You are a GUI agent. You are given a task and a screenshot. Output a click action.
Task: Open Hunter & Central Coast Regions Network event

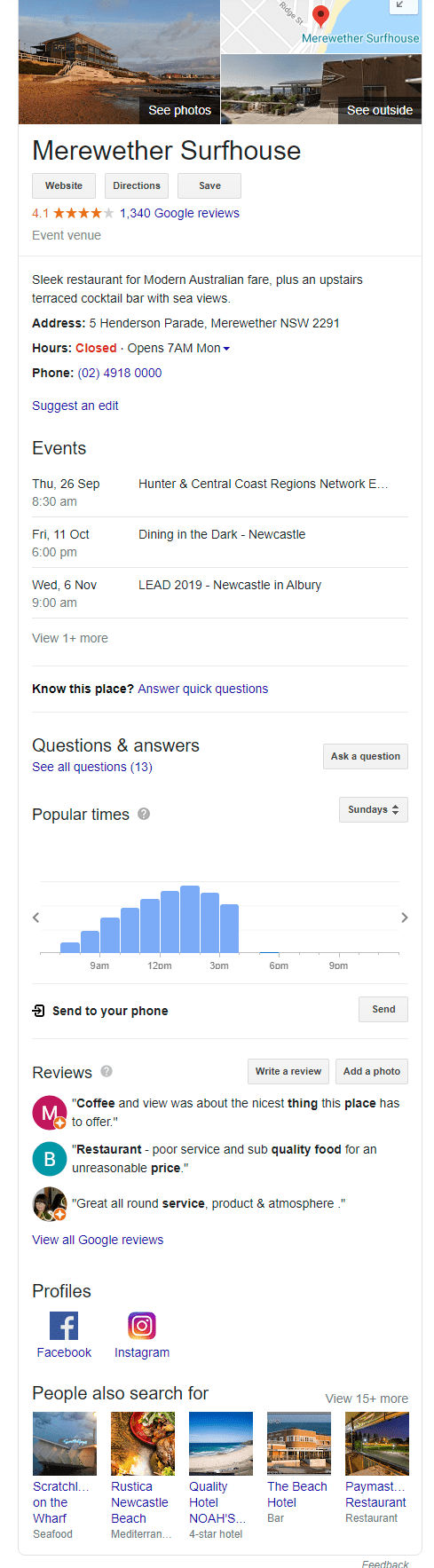(x=264, y=484)
